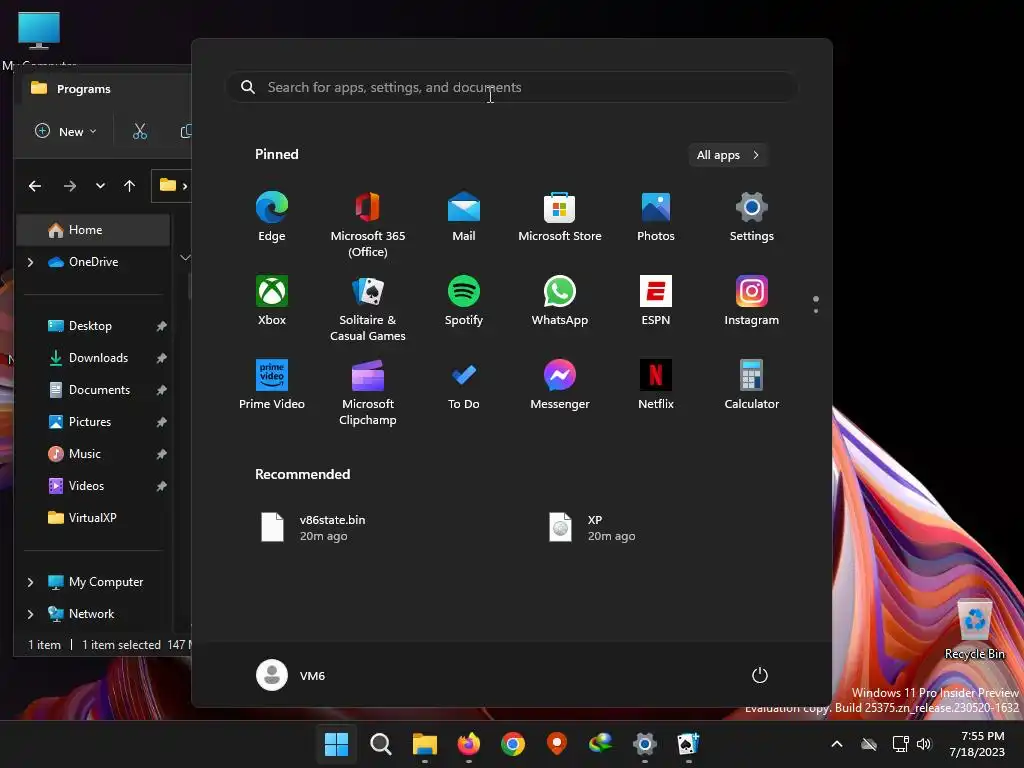Go back in File Explorer
The width and height of the screenshot is (1024, 768).
click(x=35, y=186)
